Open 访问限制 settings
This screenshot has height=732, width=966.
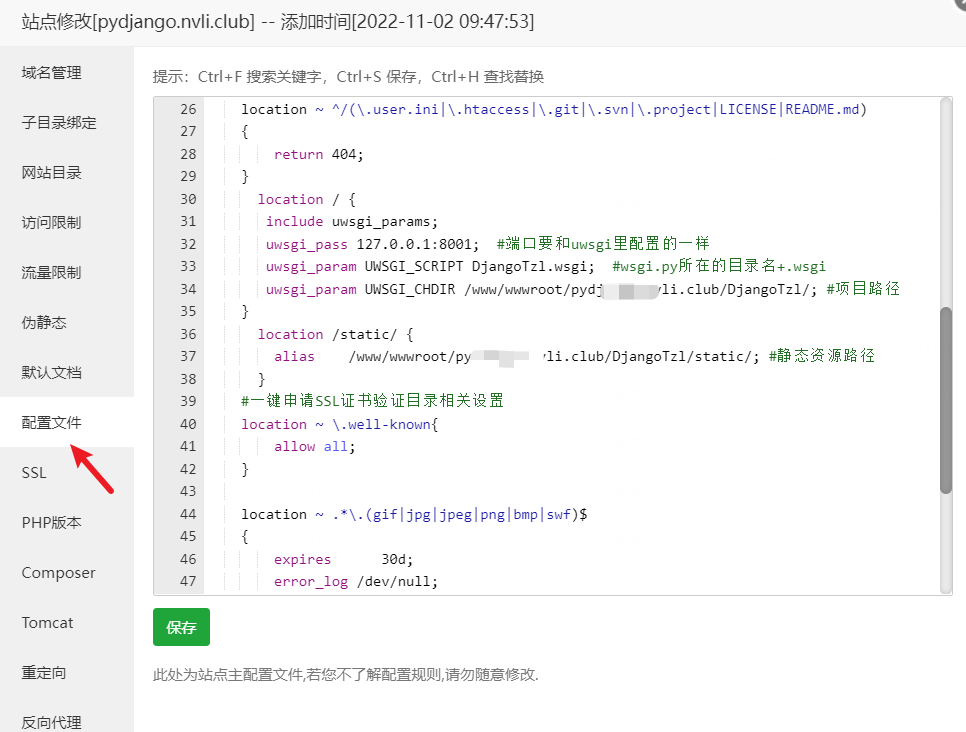(x=52, y=223)
